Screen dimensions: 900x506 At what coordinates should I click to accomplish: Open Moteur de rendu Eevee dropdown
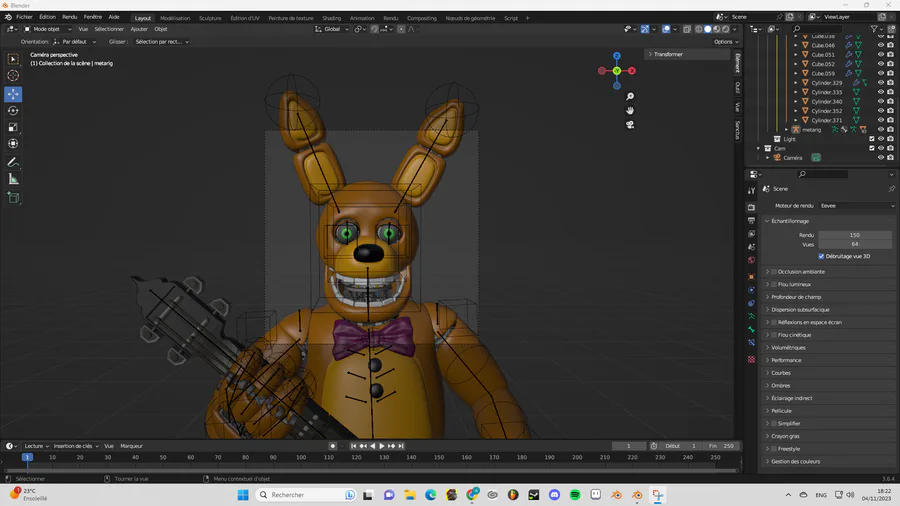pyautogui.click(x=857, y=205)
